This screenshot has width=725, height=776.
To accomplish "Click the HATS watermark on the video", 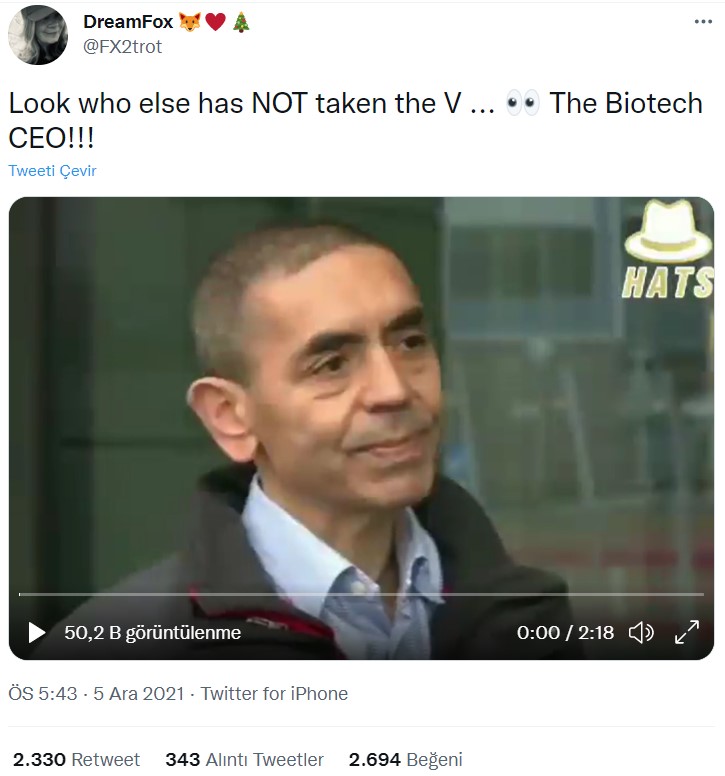I will point(668,249).
